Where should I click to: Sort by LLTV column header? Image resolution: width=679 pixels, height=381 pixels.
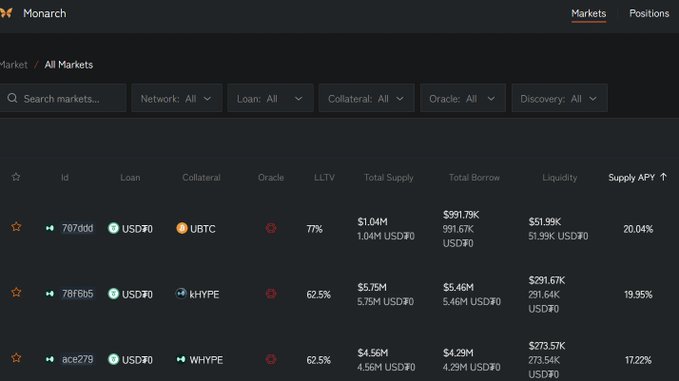[x=324, y=178]
